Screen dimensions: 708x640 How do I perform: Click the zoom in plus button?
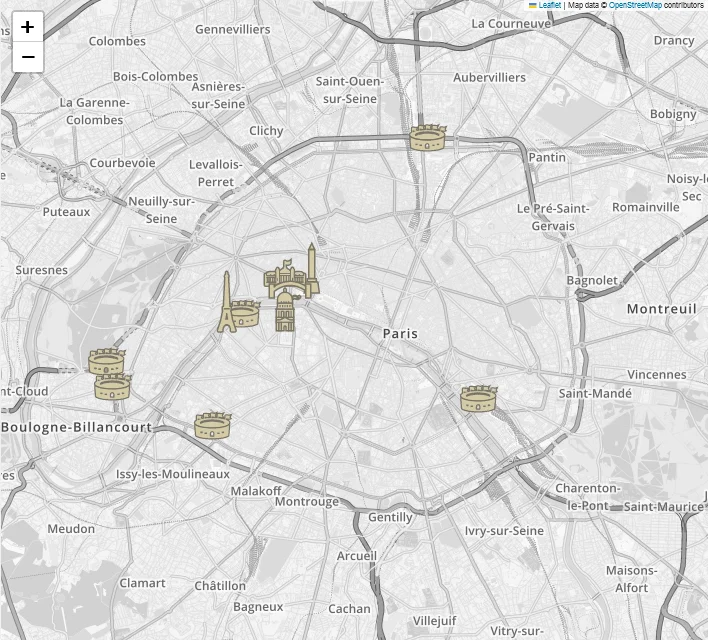click(27, 27)
